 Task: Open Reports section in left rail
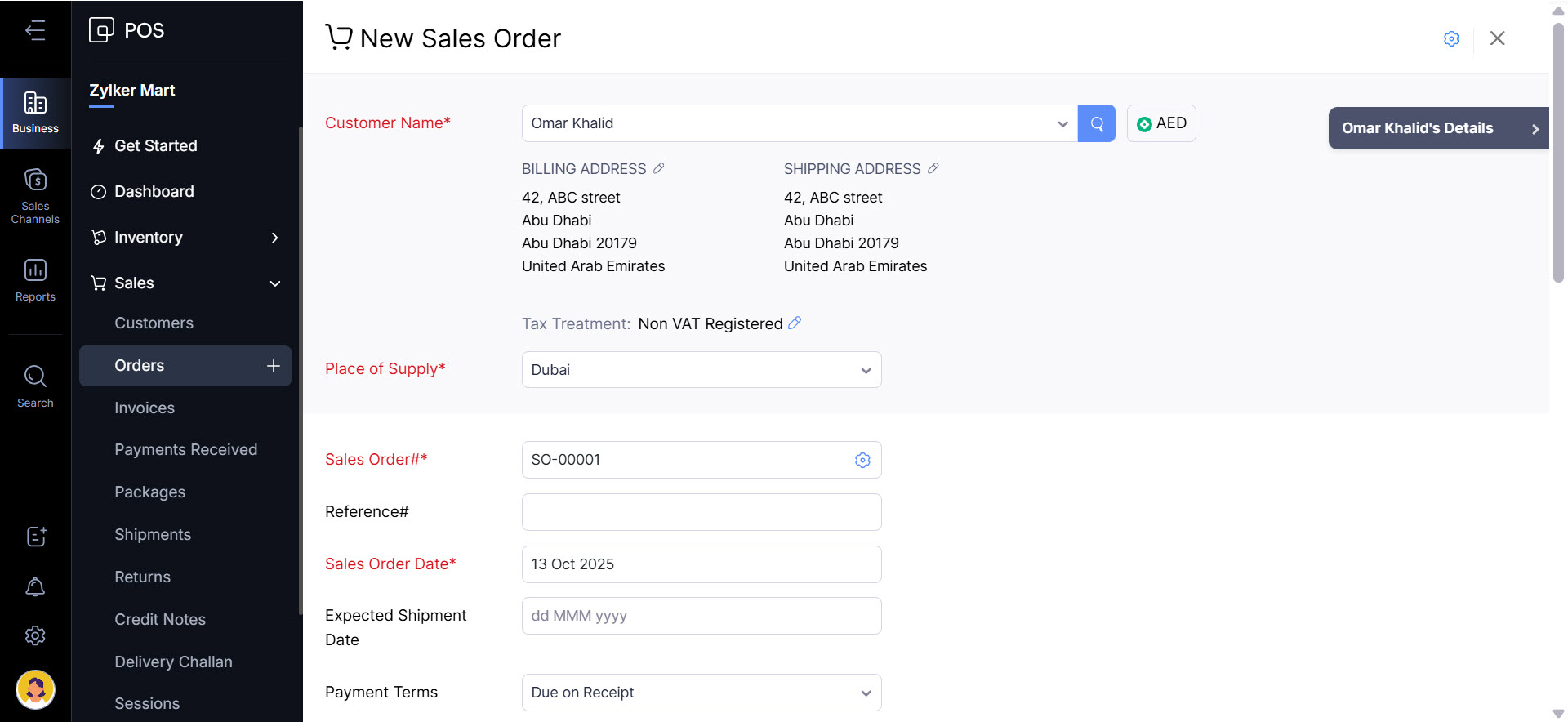[35, 280]
